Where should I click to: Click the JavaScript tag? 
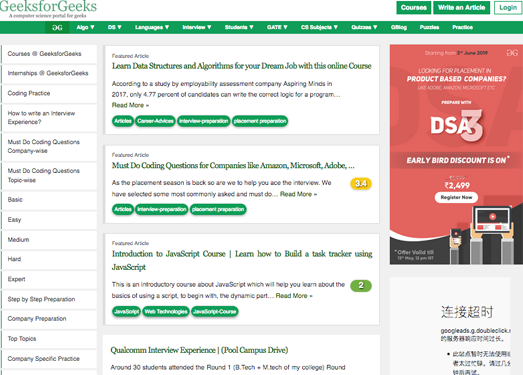tap(126, 312)
